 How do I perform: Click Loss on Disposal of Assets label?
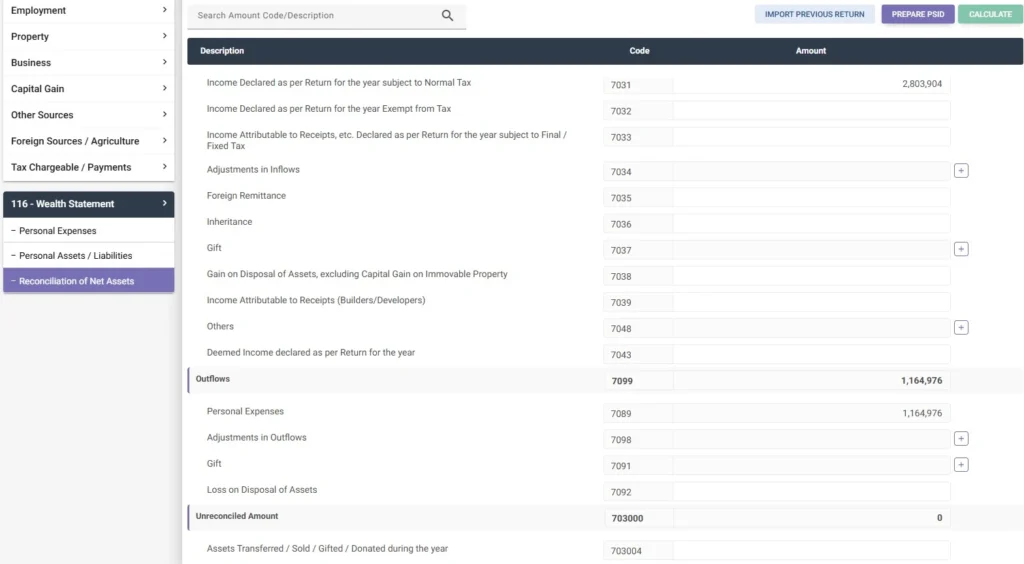point(262,490)
